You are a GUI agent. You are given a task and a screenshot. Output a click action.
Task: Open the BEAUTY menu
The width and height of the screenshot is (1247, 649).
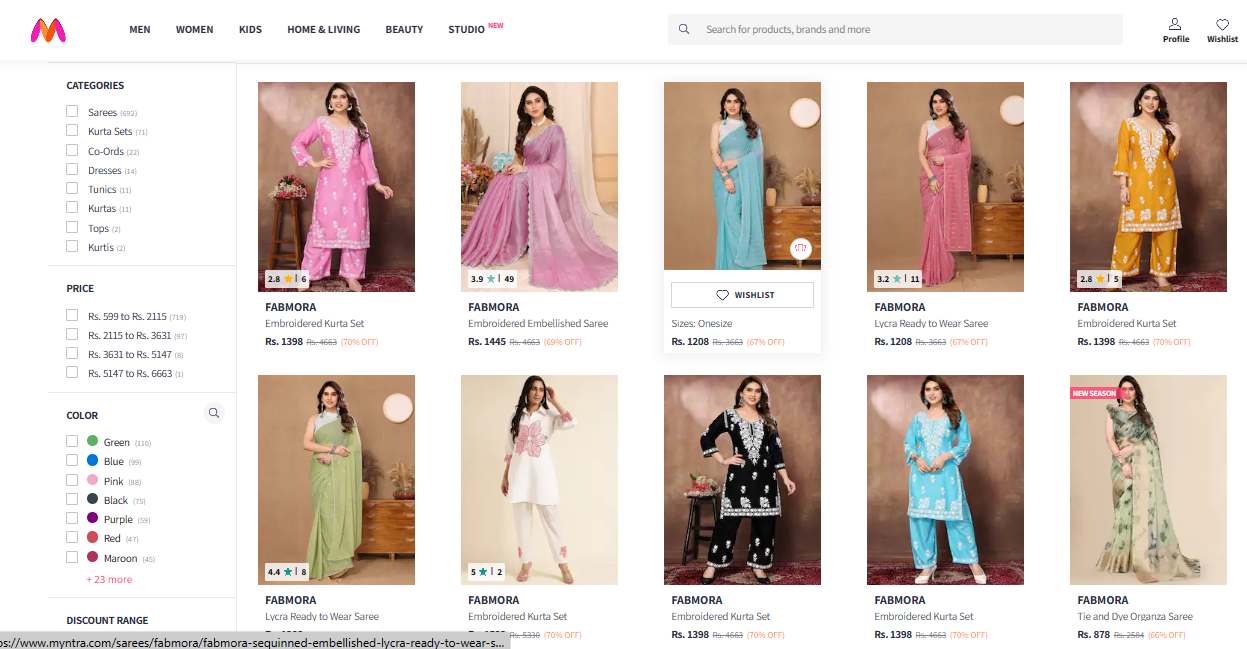(x=404, y=30)
